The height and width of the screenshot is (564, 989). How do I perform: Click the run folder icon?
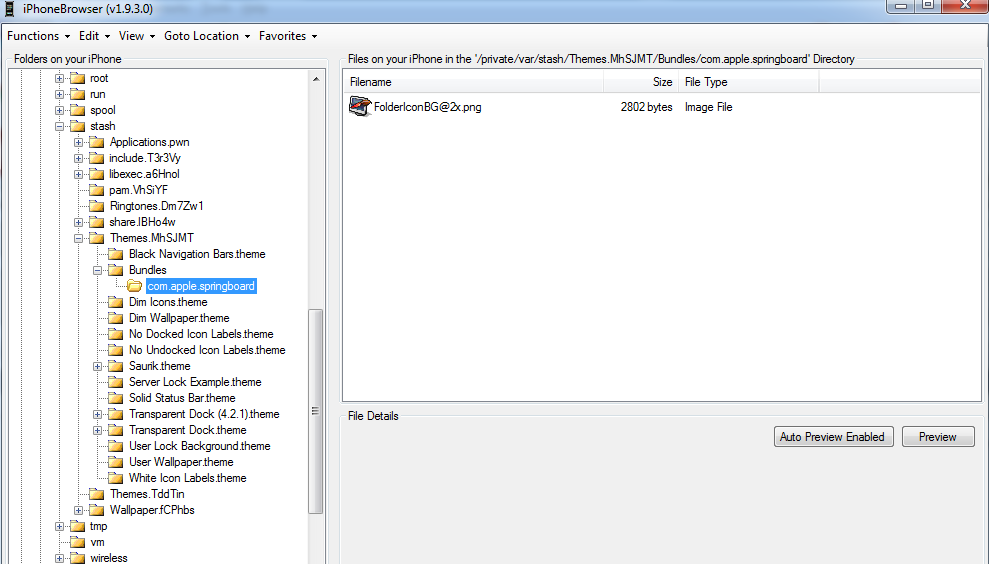click(78, 94)
